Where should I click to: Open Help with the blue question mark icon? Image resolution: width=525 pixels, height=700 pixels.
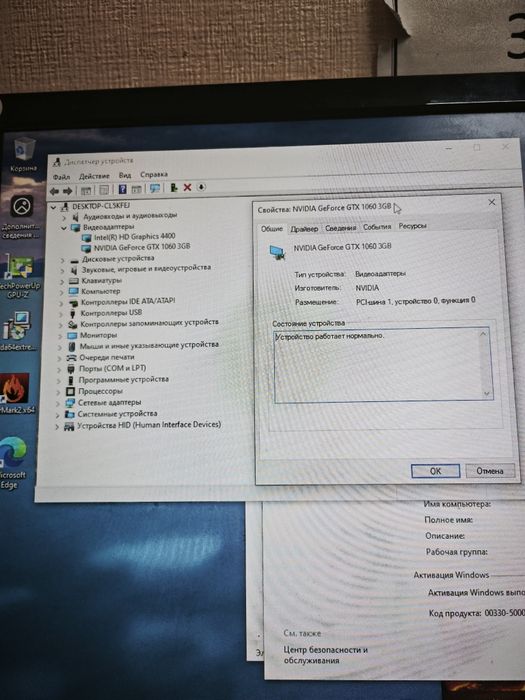122,189
